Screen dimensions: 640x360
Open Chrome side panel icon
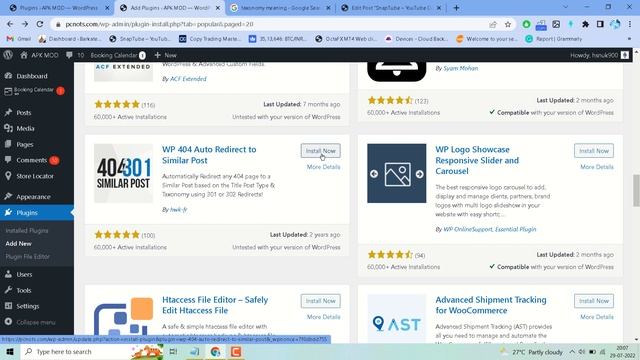600,24
